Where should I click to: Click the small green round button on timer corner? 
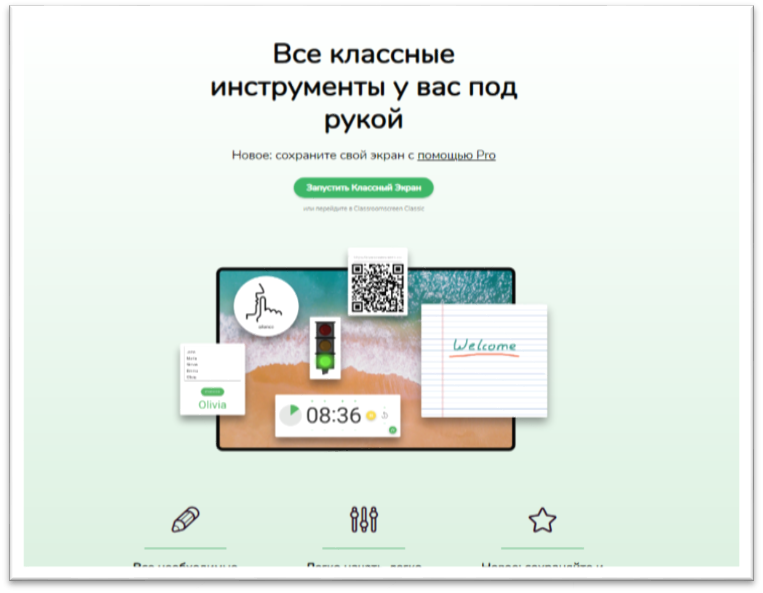tap(392, 430)
